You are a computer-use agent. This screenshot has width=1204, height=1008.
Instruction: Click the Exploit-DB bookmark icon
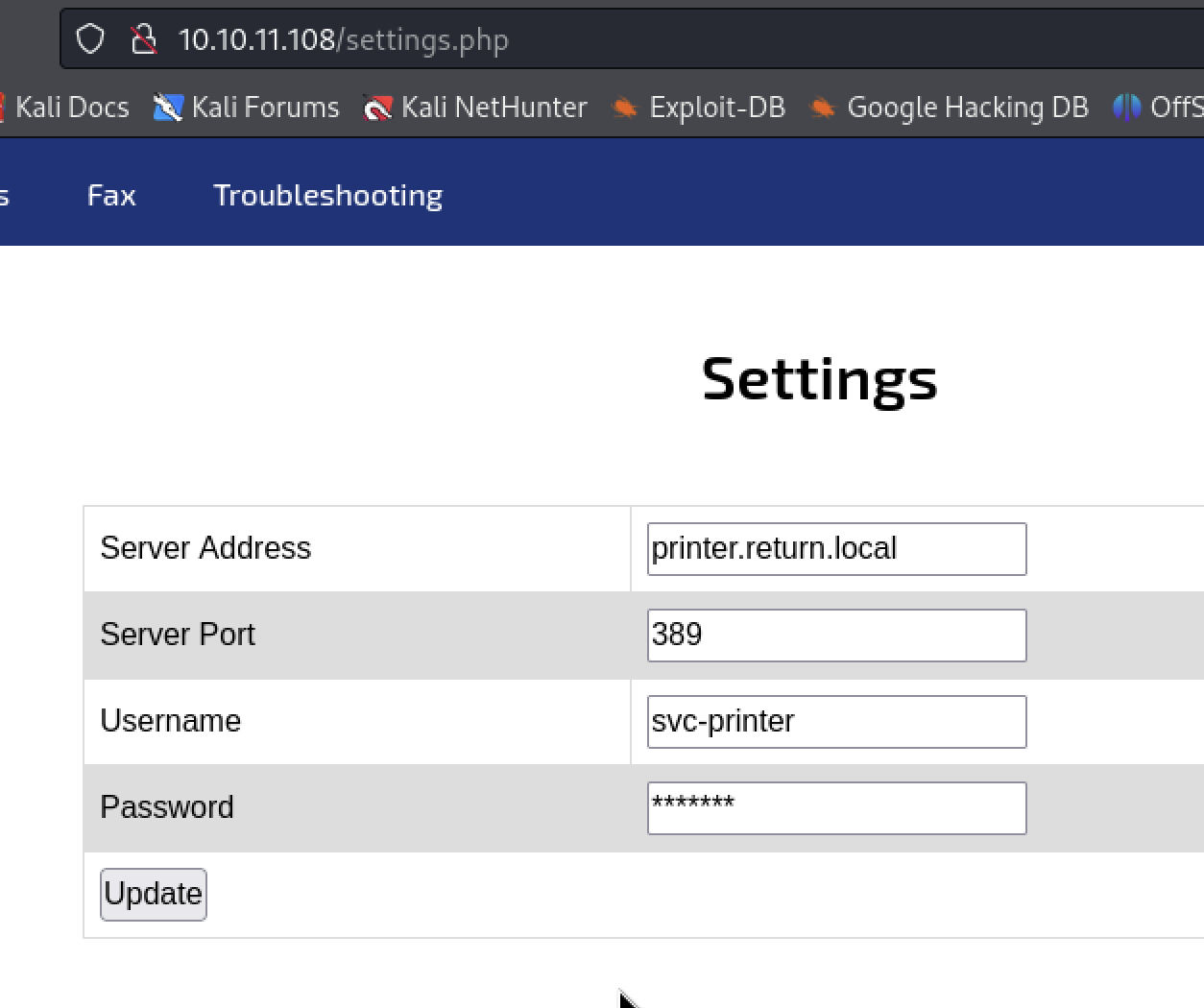pos(625,108)
